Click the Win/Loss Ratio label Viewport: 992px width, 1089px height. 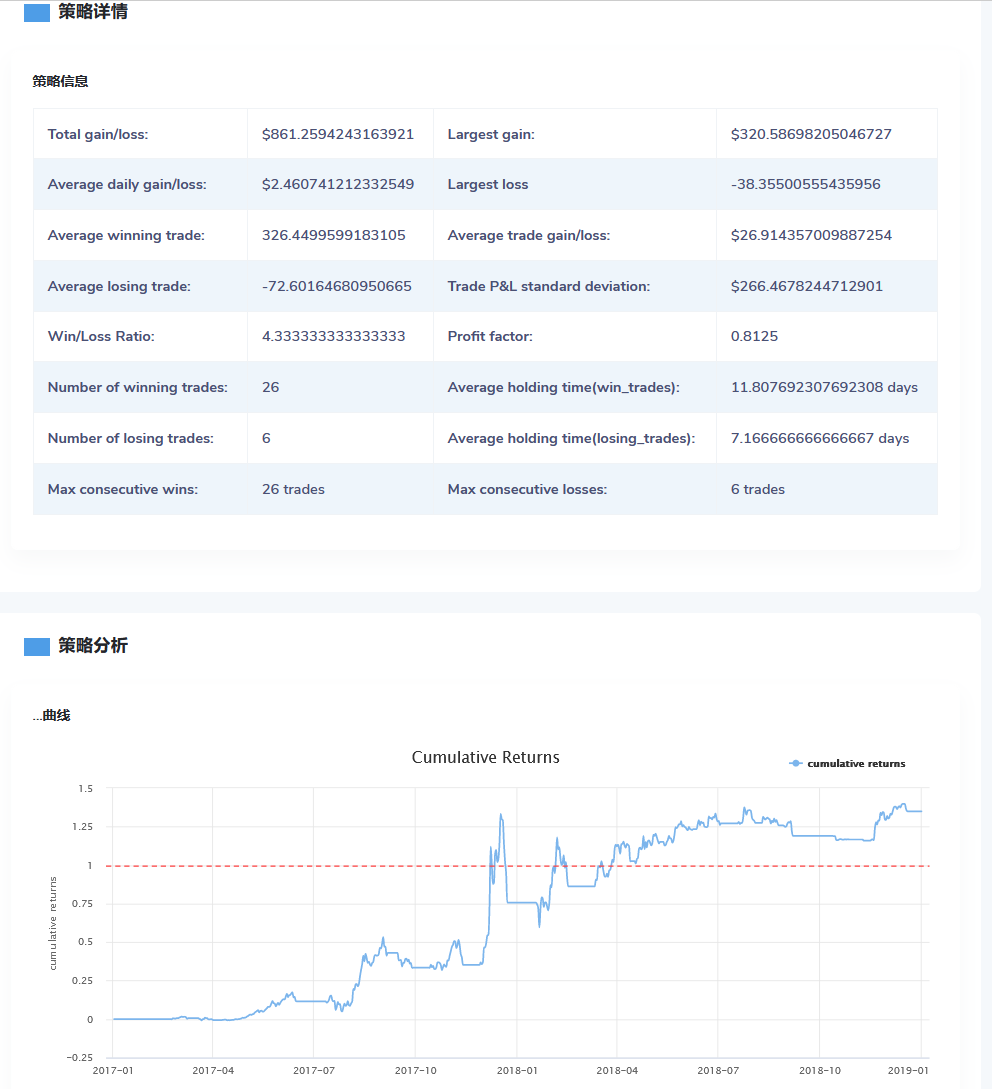[101, 337]
